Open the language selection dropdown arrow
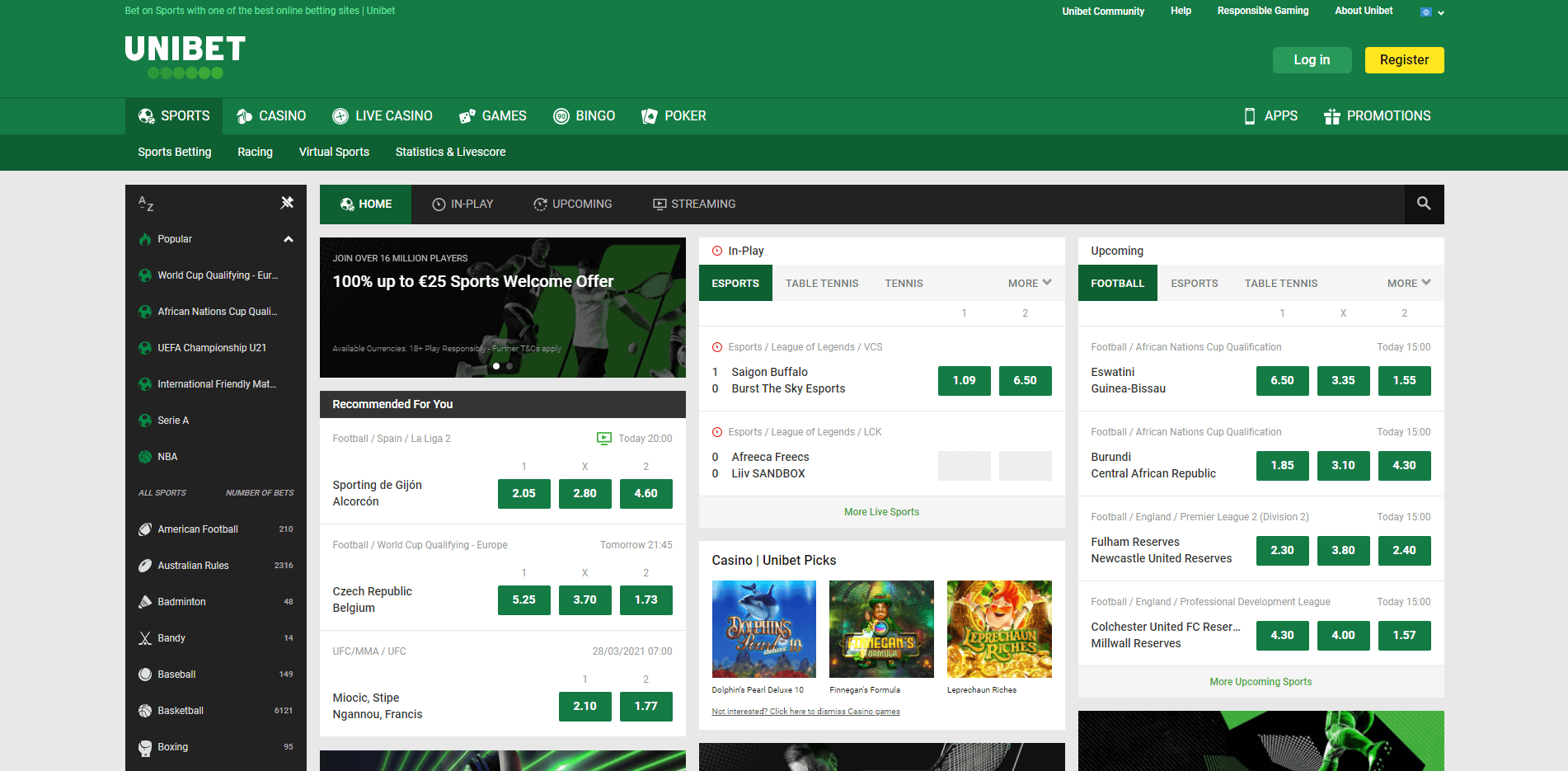1568x771 pixels. [x=1440, y=12]
